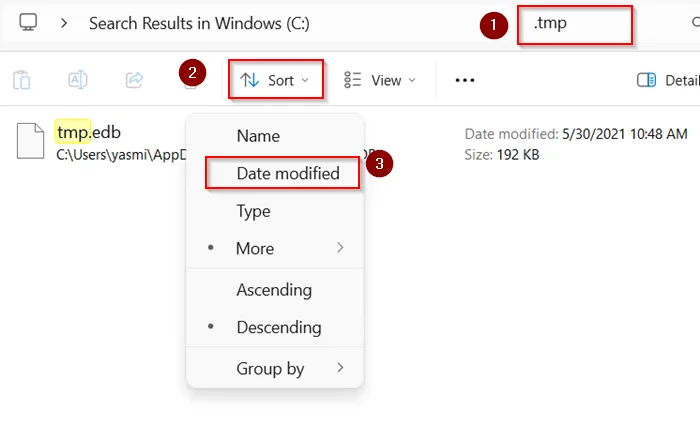Viewport: 700px width, 426px height.
Task: Expand the Group by submenu
Action: coord(275,368)
